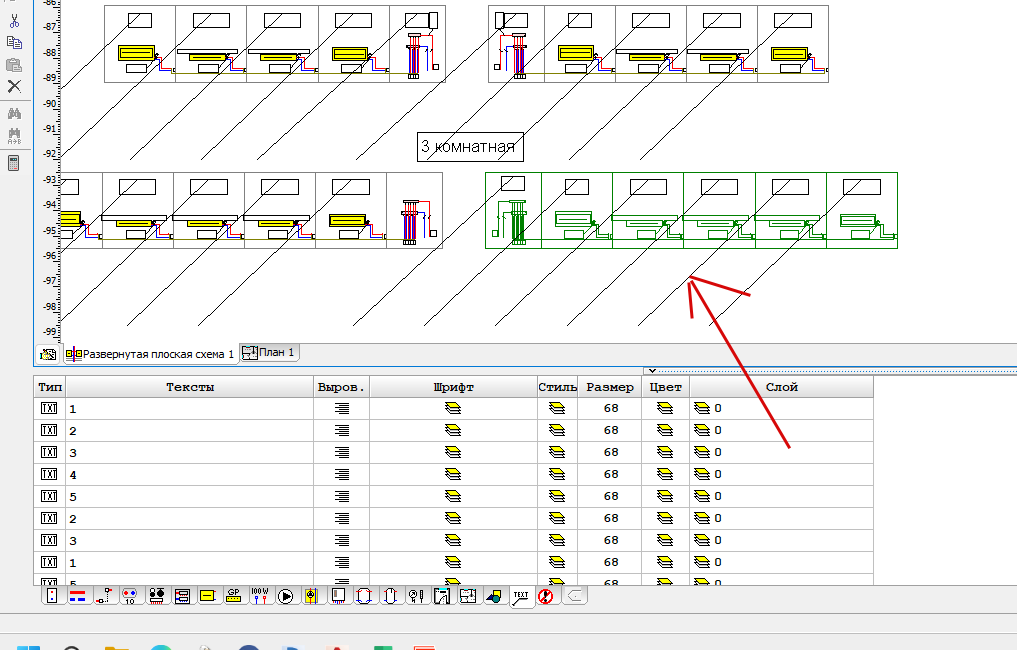Click the circled play arrow tool
Image resolution: width=1017 pixels, height=650 pixels.
[x=285, y=596]
